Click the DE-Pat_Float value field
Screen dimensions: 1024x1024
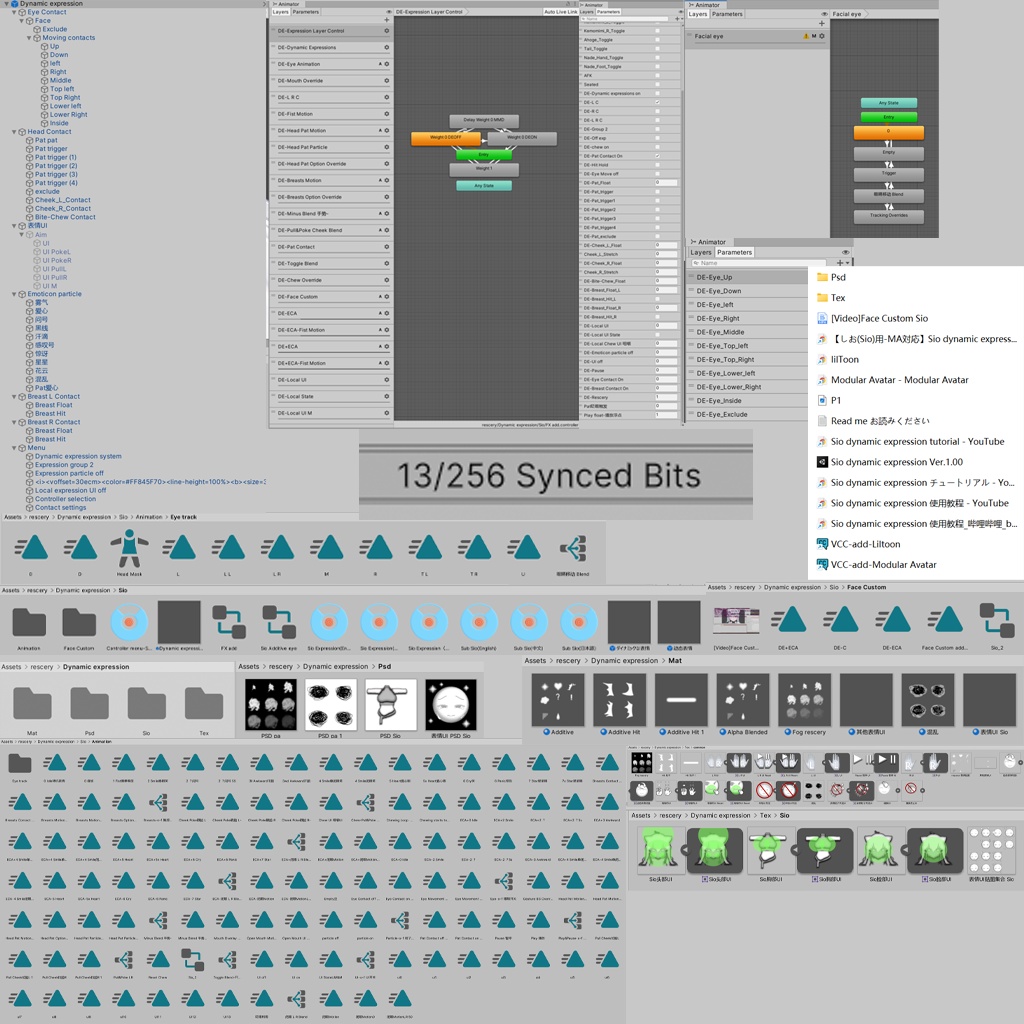click(665, 183)
